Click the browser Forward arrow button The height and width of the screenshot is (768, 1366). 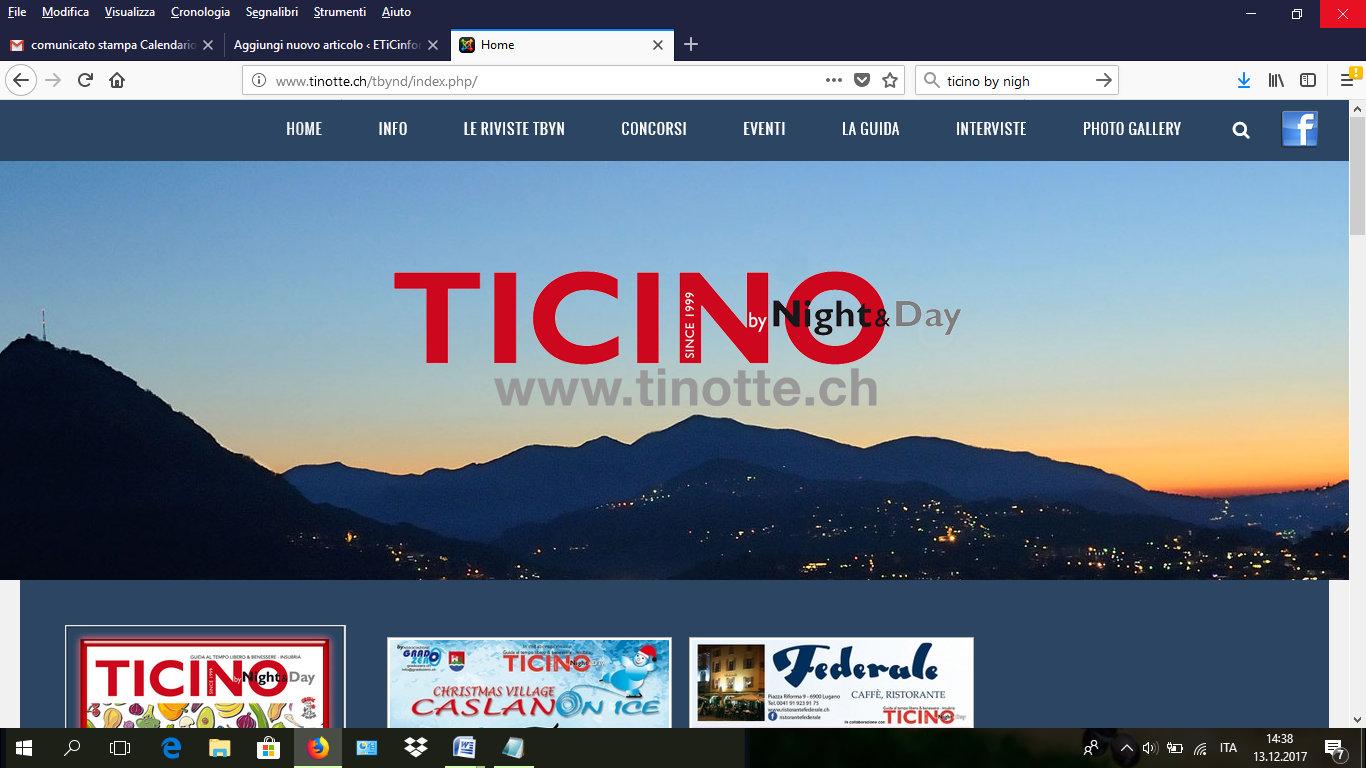pyautogui.click(x=53, y=80)
